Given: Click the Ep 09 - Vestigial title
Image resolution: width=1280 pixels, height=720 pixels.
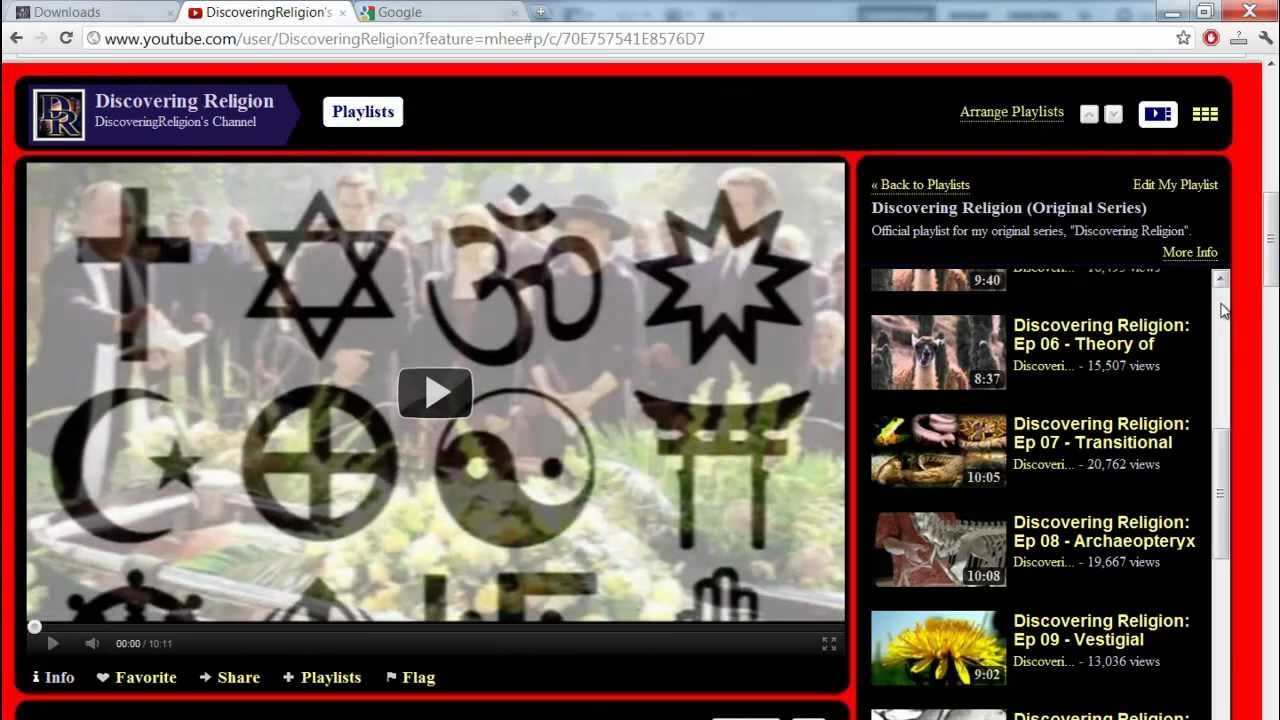Looking at the screenshot, I should coord(1101,630).
